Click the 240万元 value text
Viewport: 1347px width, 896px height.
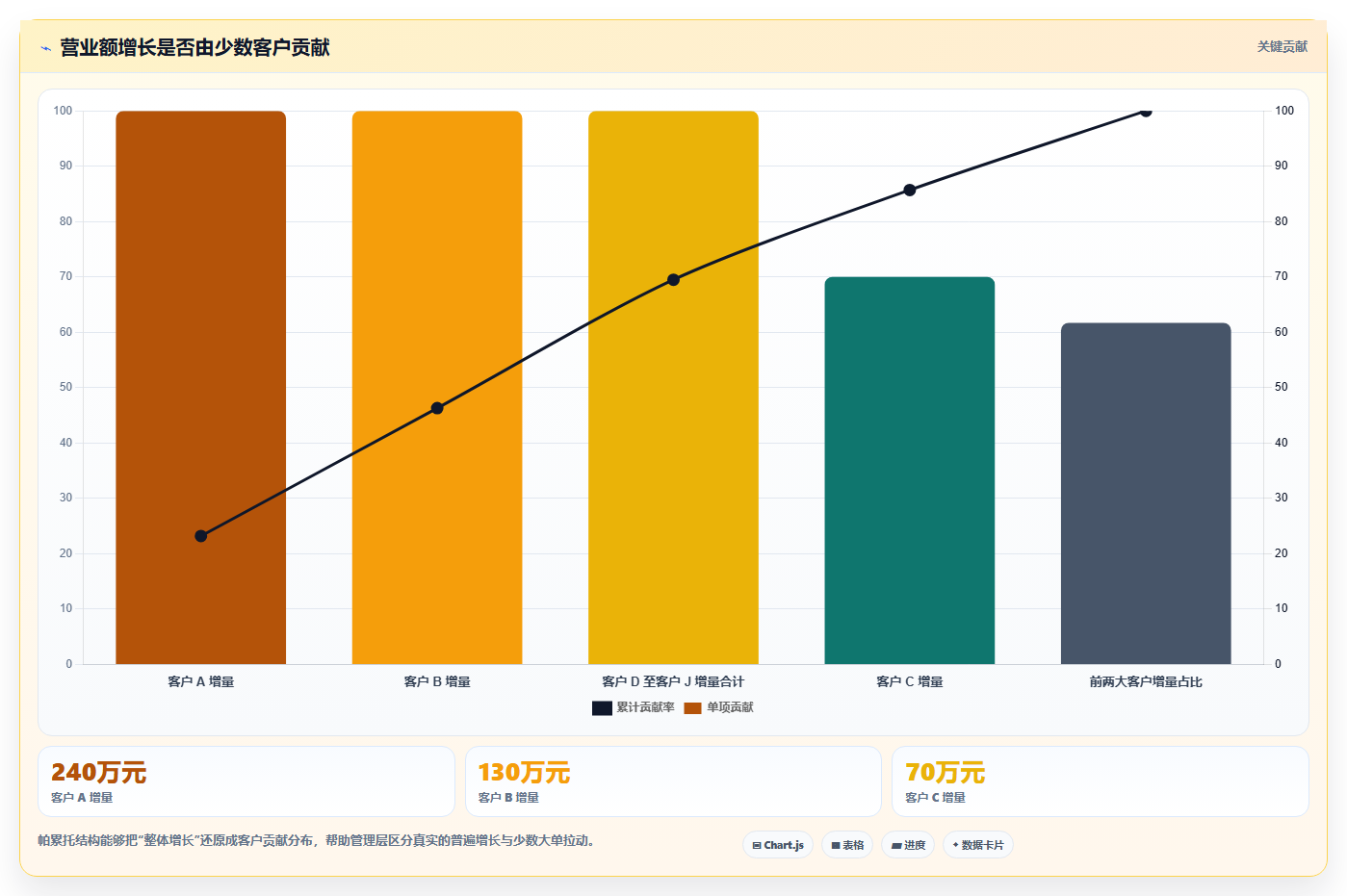[98, 773]
